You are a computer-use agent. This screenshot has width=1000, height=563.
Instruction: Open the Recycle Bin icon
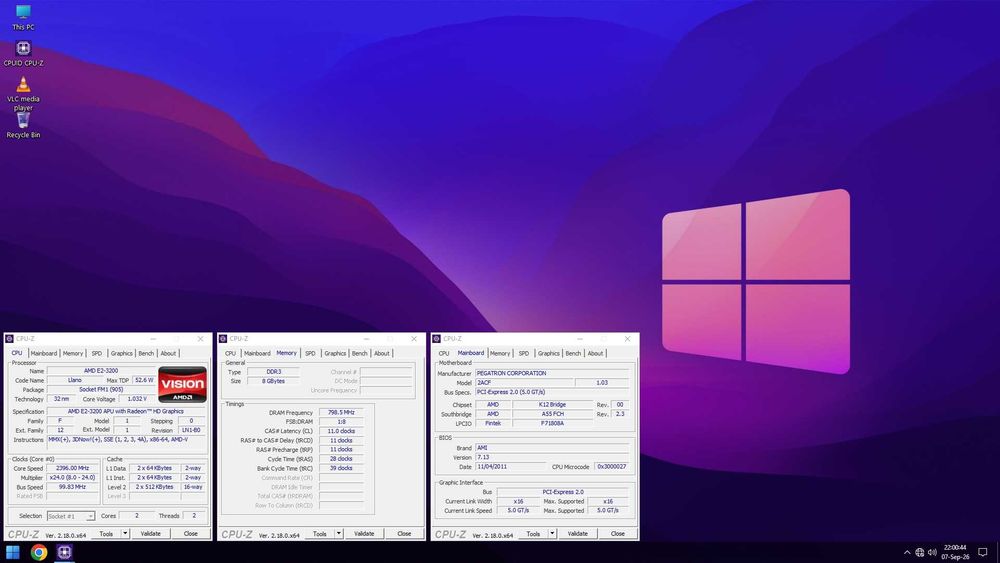23,124
